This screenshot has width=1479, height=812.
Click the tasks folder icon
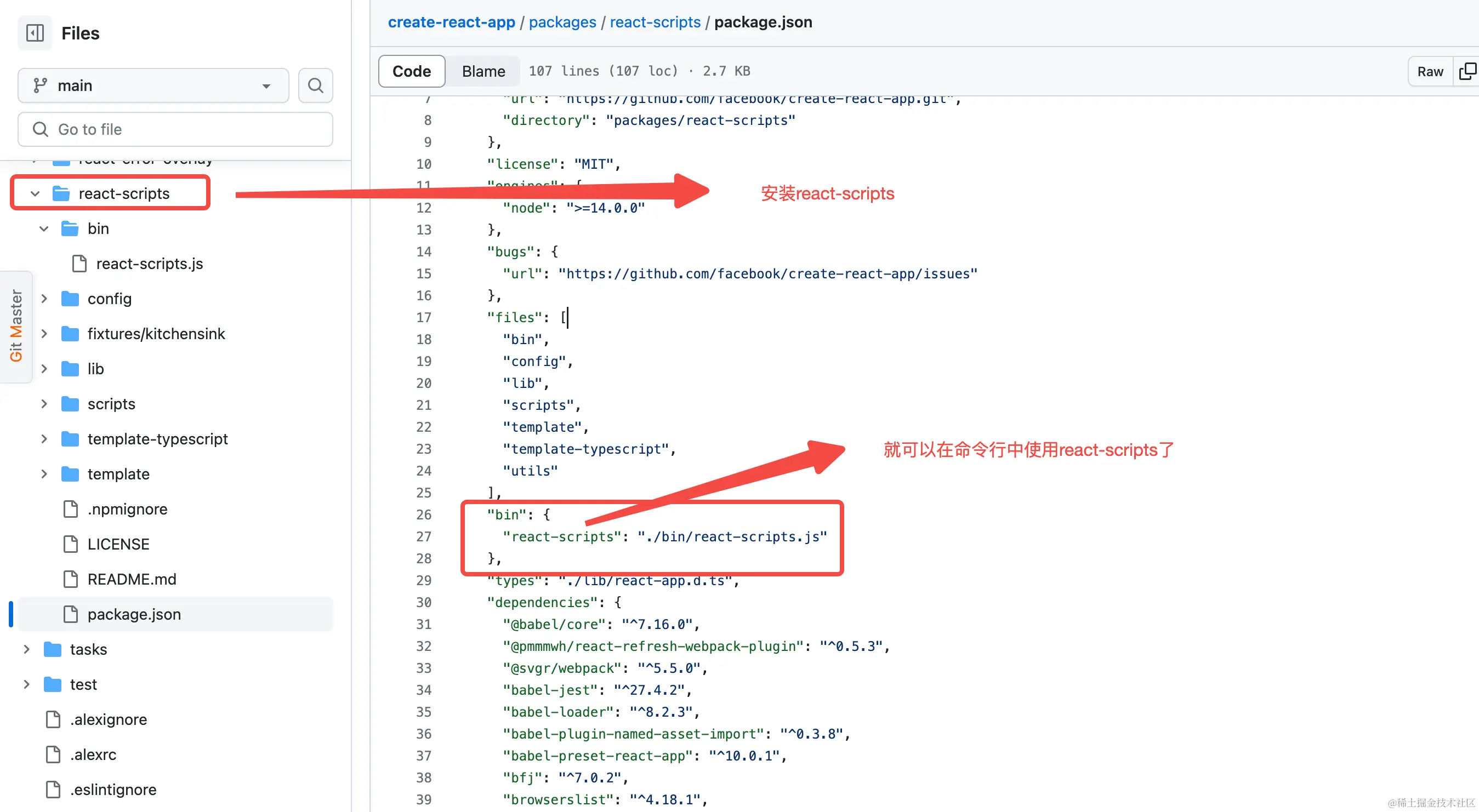pos(53,649)
